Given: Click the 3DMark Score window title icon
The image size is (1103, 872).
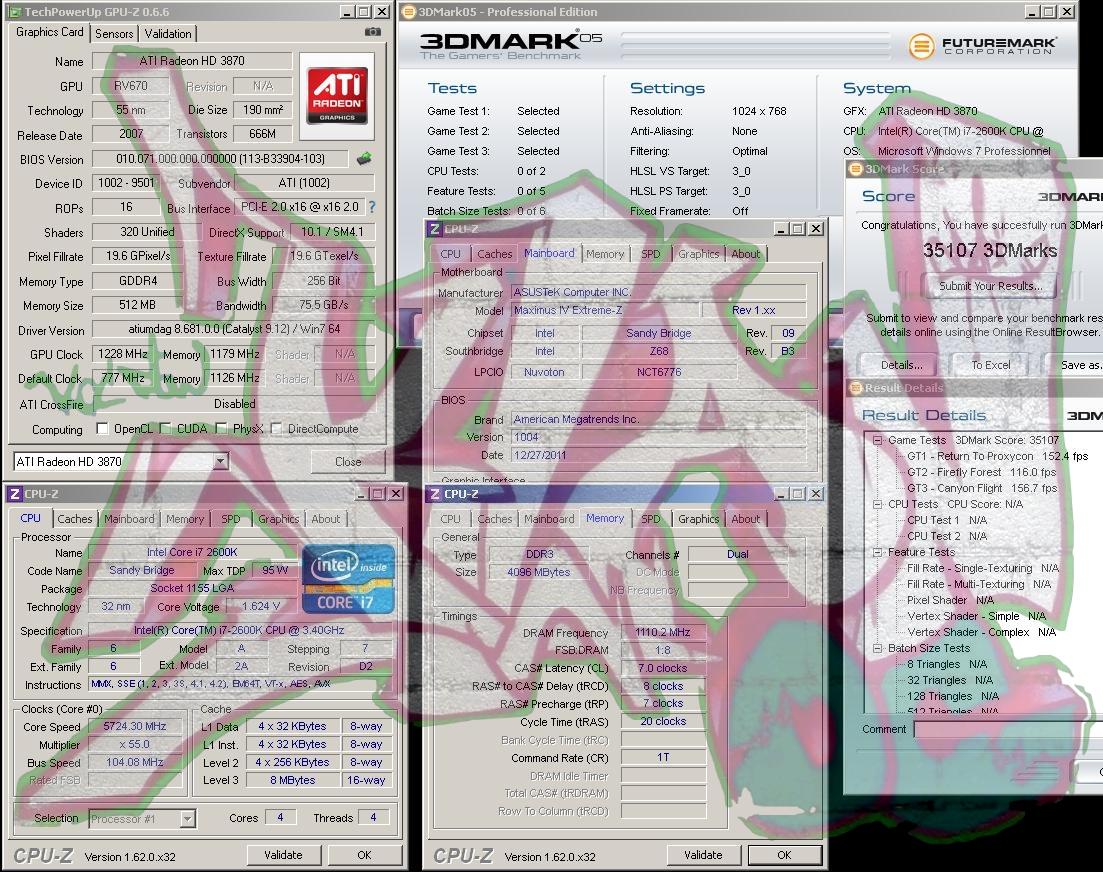Looking at the screenshot, I should click(855, 169).
